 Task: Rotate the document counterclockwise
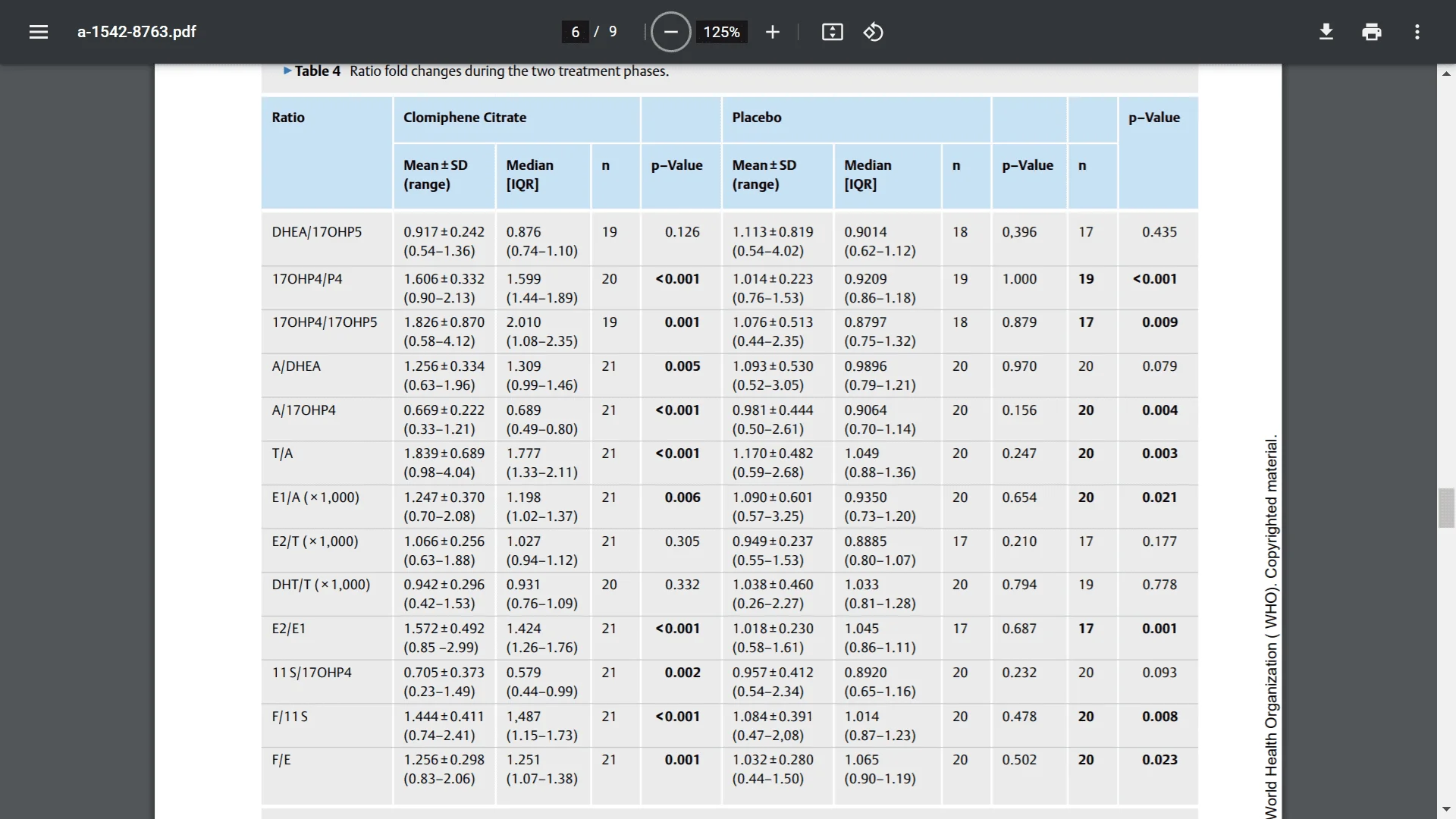click(873, 32)
